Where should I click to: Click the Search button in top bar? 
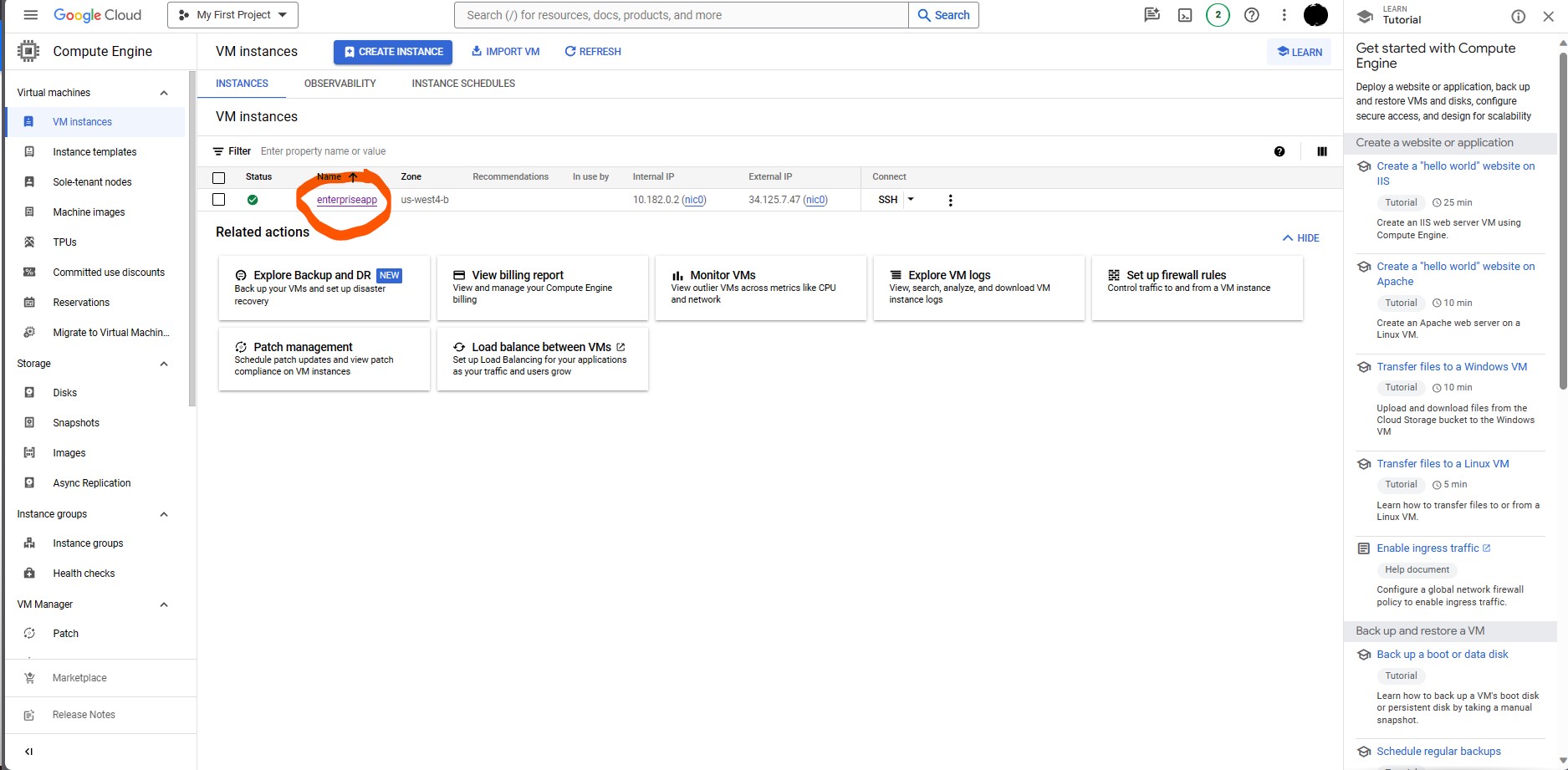click(x=943, y=15)
